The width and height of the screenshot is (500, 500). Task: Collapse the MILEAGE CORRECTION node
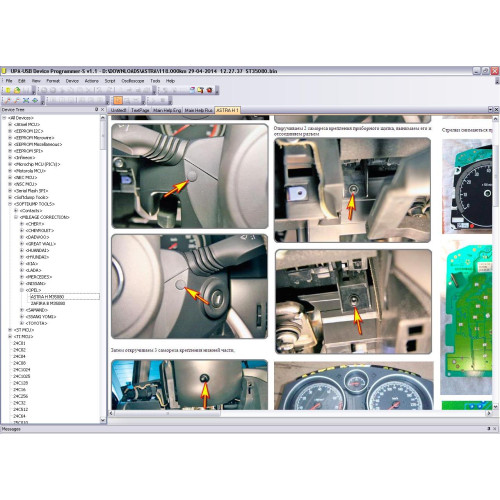tap(16, 217)
